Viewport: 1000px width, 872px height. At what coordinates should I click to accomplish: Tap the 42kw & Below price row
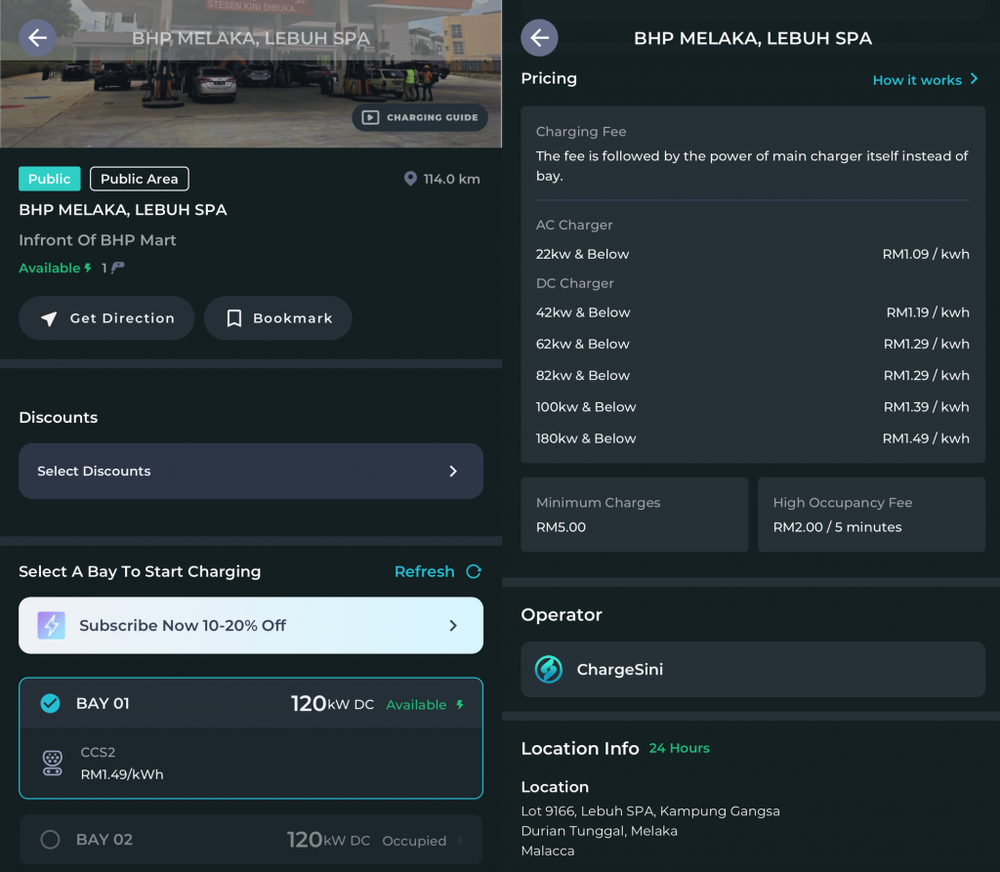(753, 313)
